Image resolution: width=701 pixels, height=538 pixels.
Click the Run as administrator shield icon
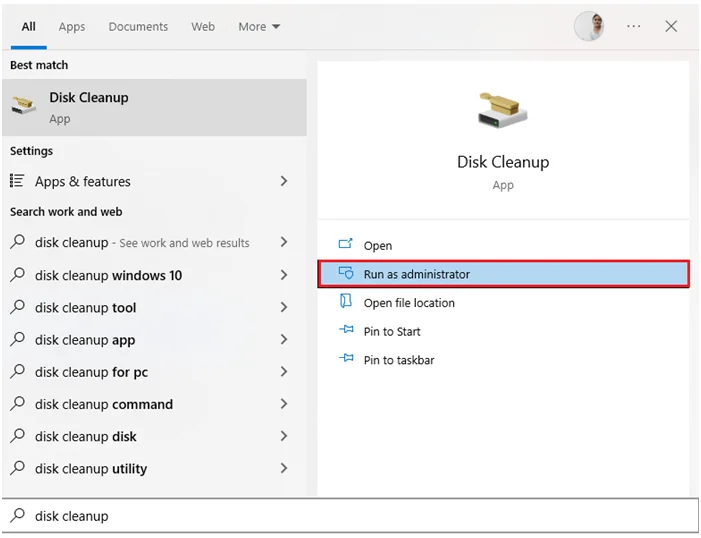(x=346, y=273)
